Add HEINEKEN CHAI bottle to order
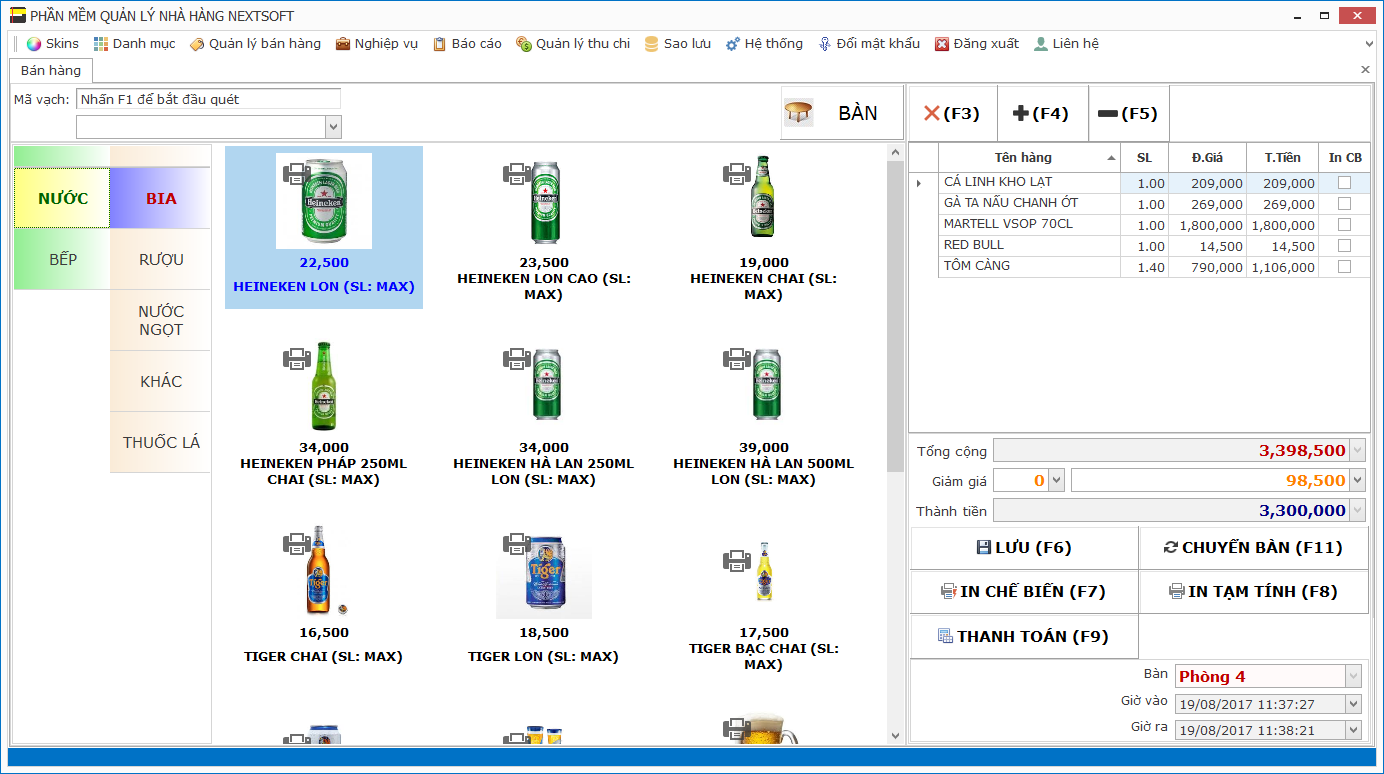Screen dimensions: 1384x774 [764, 196]
